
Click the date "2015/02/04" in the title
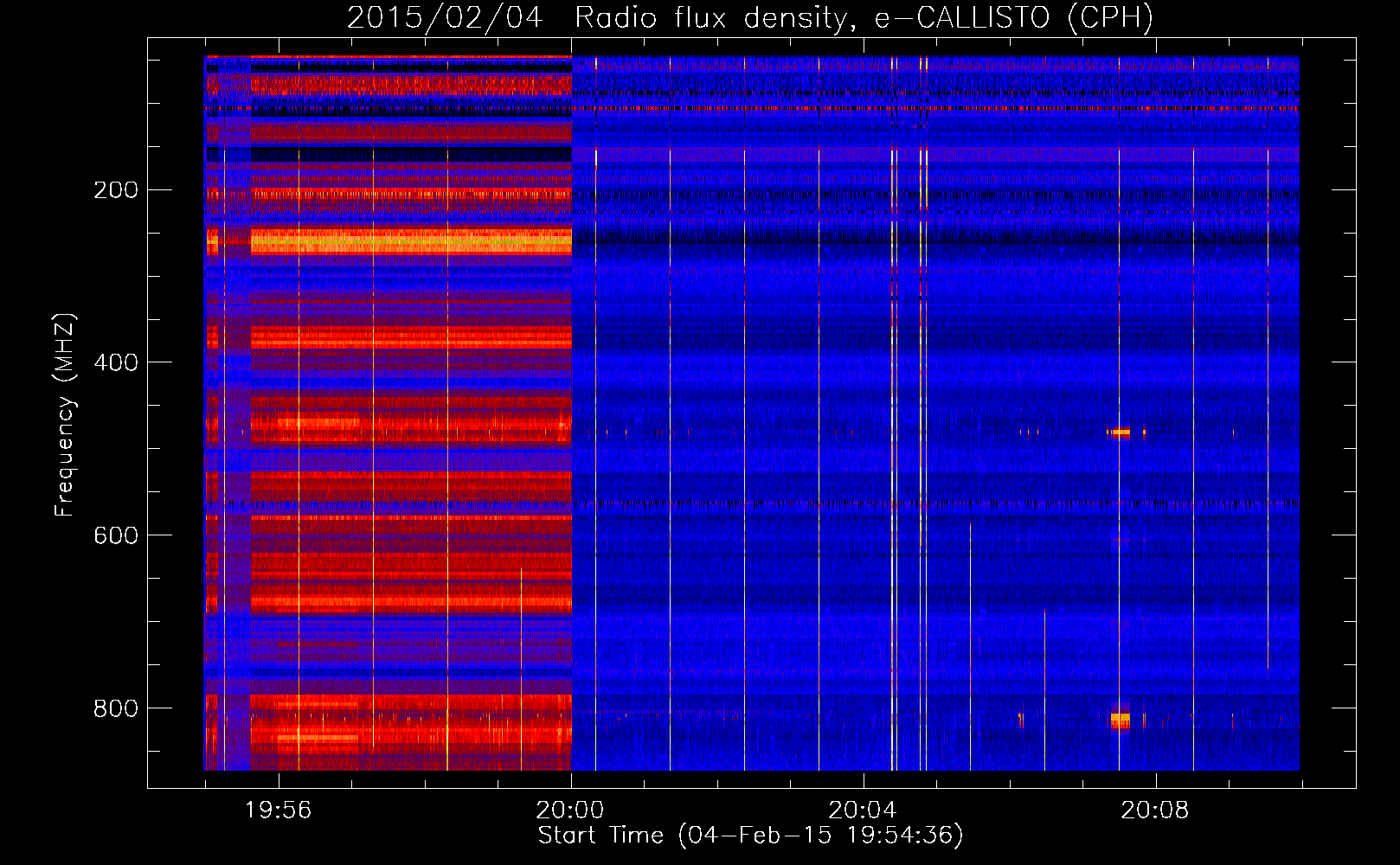tap(445, 17)
